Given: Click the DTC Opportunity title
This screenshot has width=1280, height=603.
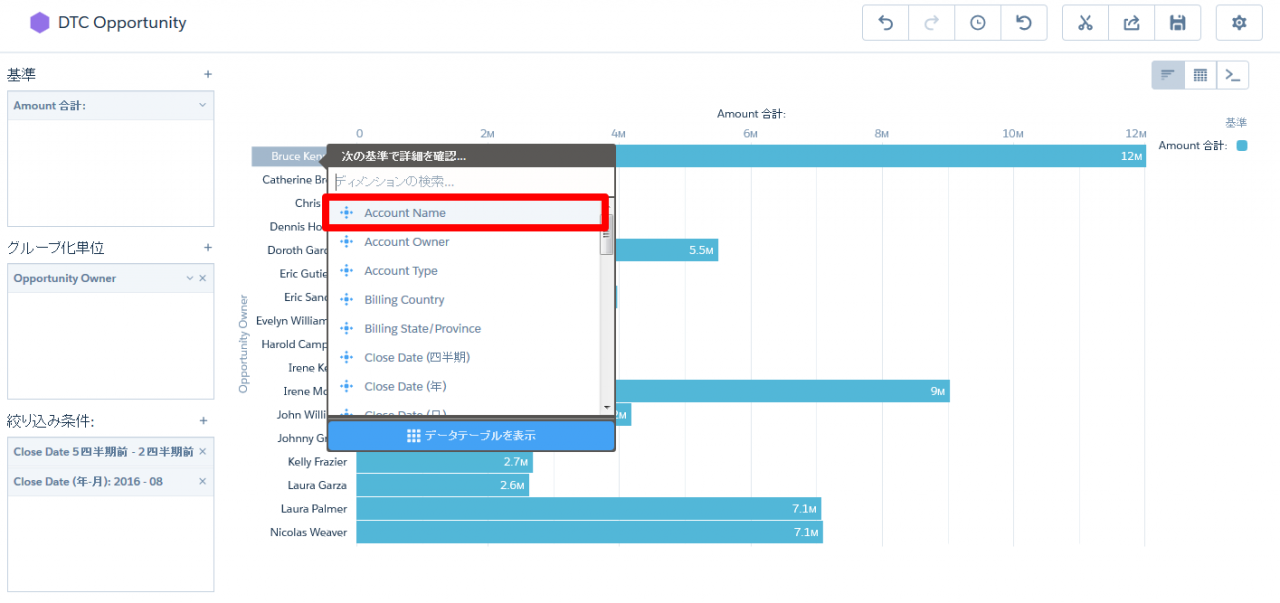Looking at the screenshot, I should click(x=122, y=23).
